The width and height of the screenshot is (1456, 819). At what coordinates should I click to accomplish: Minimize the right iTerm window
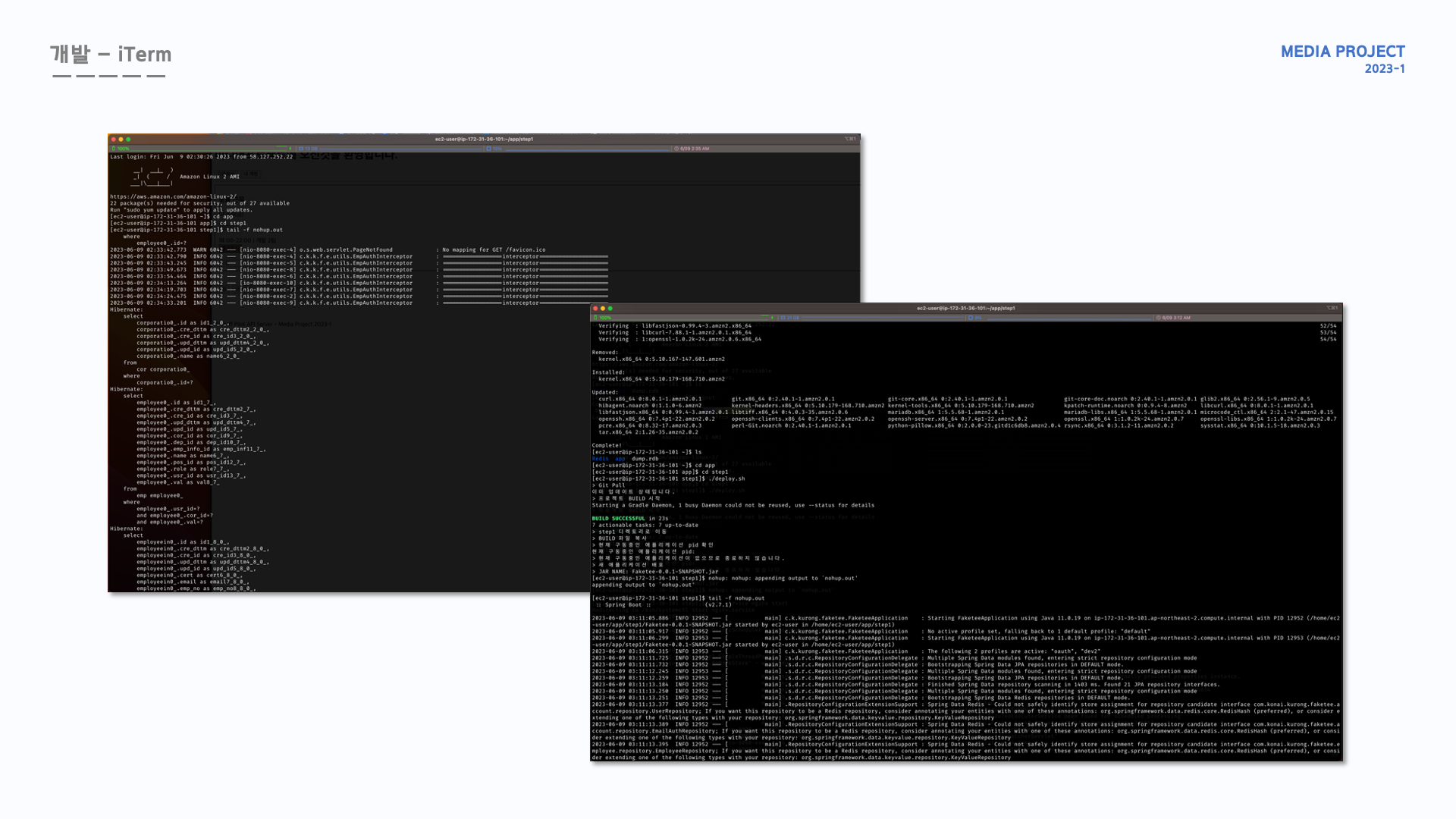coord(603,309)
